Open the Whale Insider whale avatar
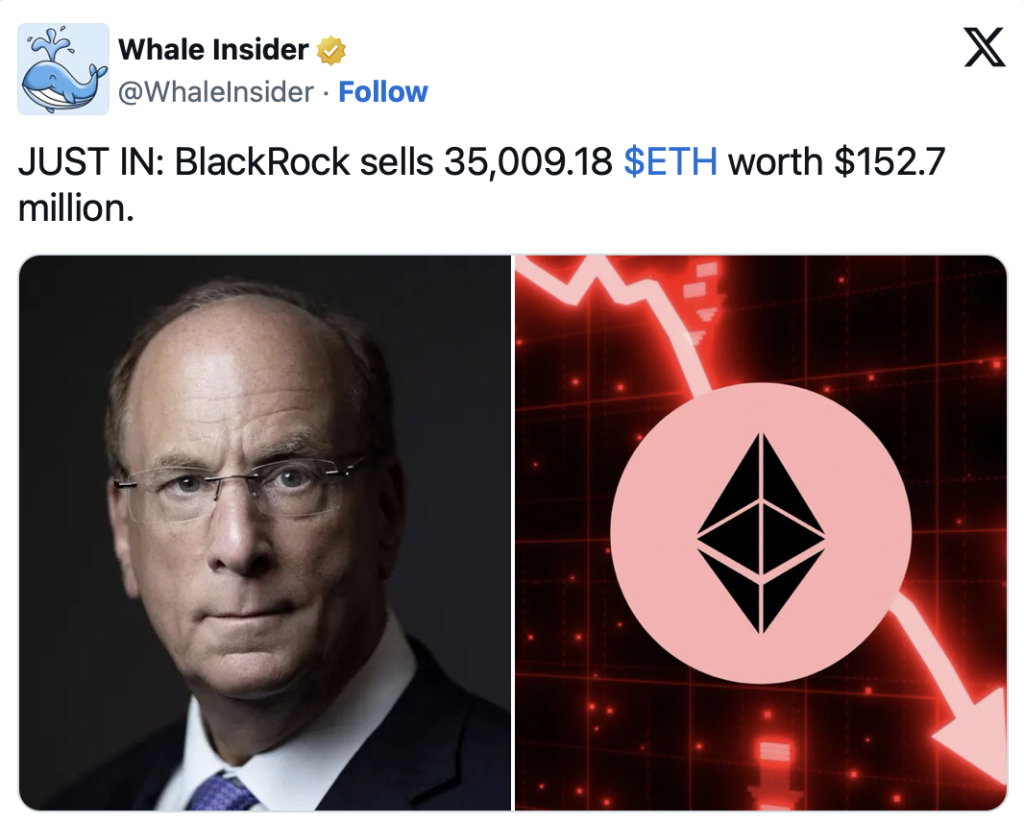Image resolution: width=1024 pixels, height=824 pixels. pyautogui.click(x=63, y=69)
